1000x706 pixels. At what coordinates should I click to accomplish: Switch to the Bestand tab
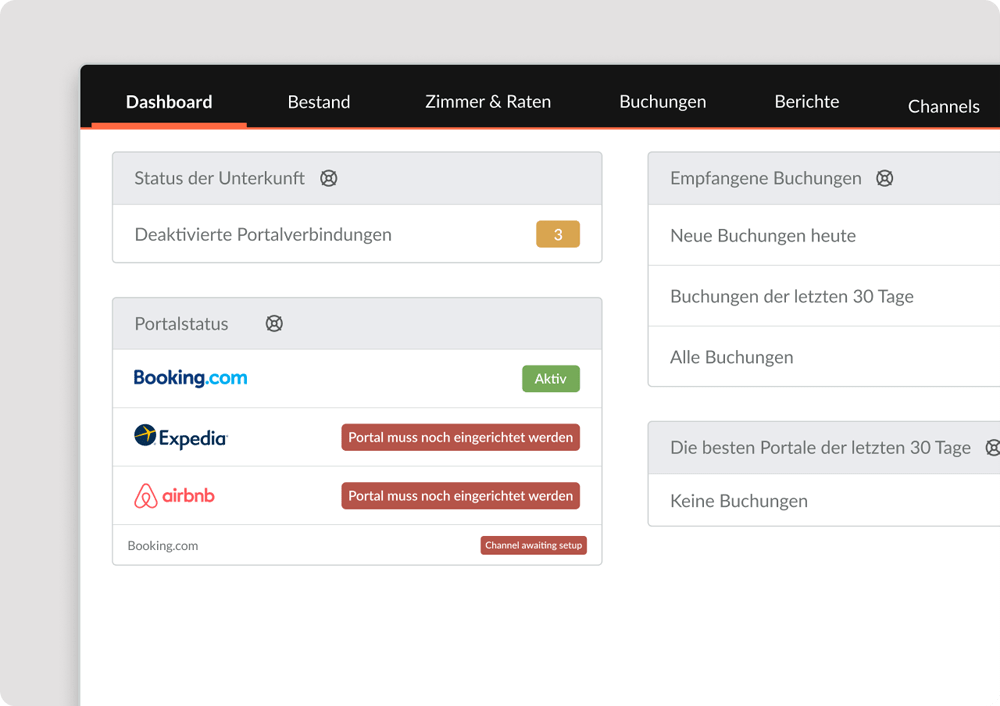tap(319, 102)
